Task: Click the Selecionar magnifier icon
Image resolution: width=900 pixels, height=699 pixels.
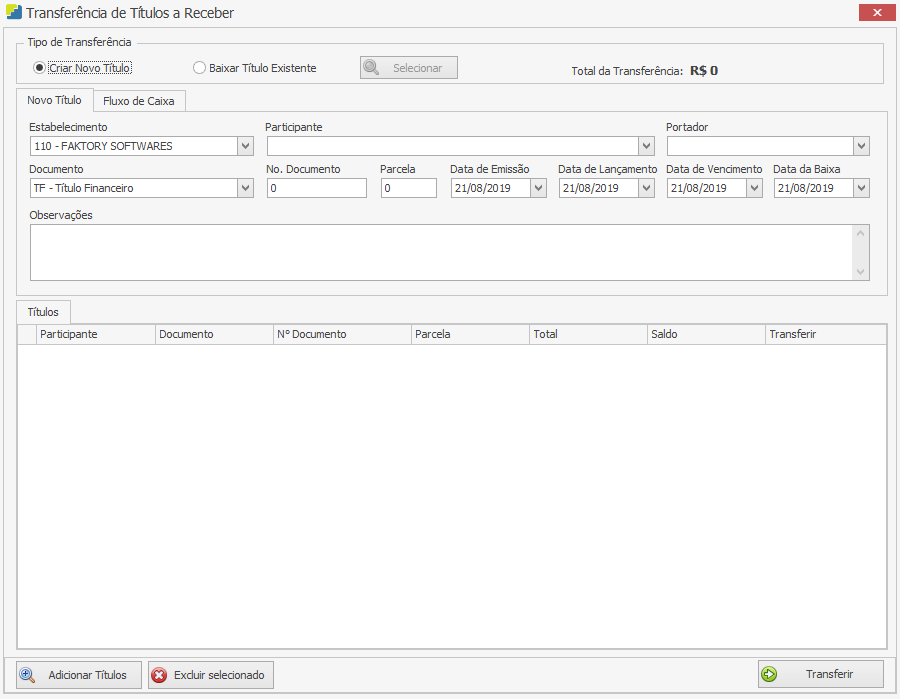Action: [371, 68]
